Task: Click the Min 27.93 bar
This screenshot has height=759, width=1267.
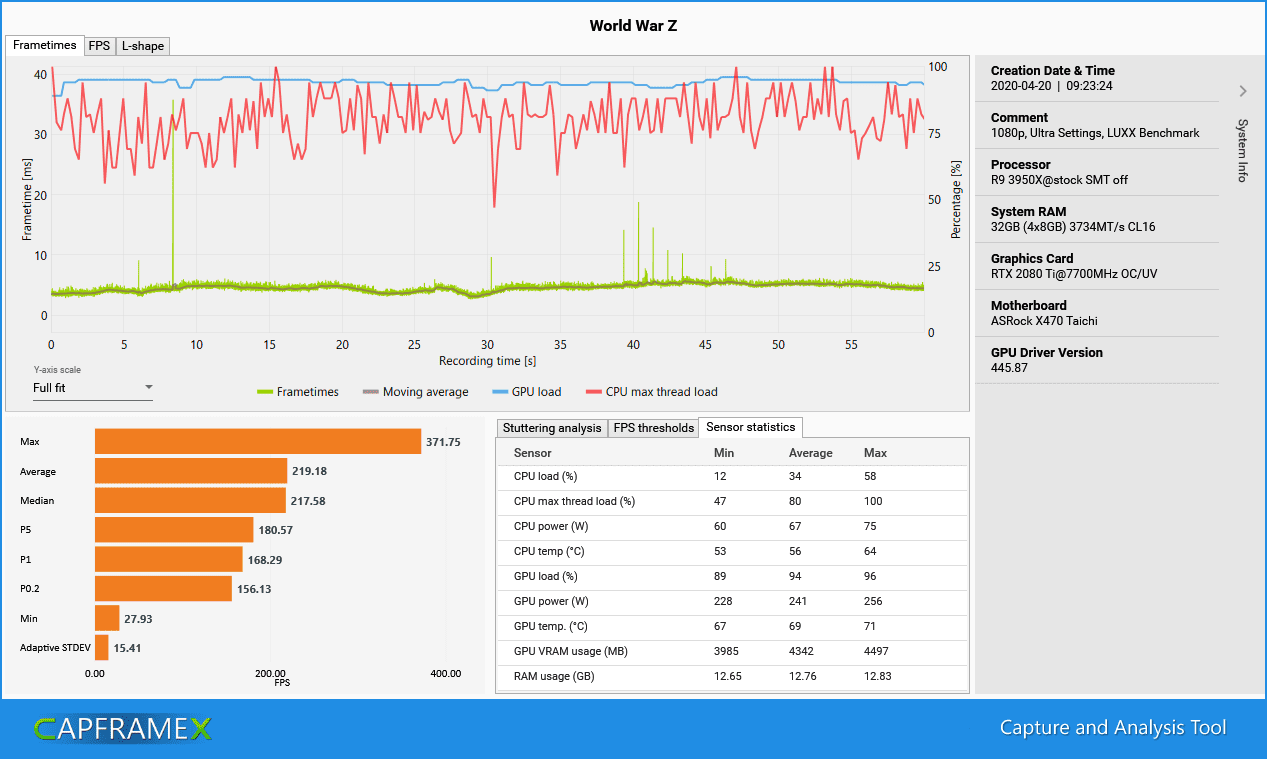Action: pos(107,618)
